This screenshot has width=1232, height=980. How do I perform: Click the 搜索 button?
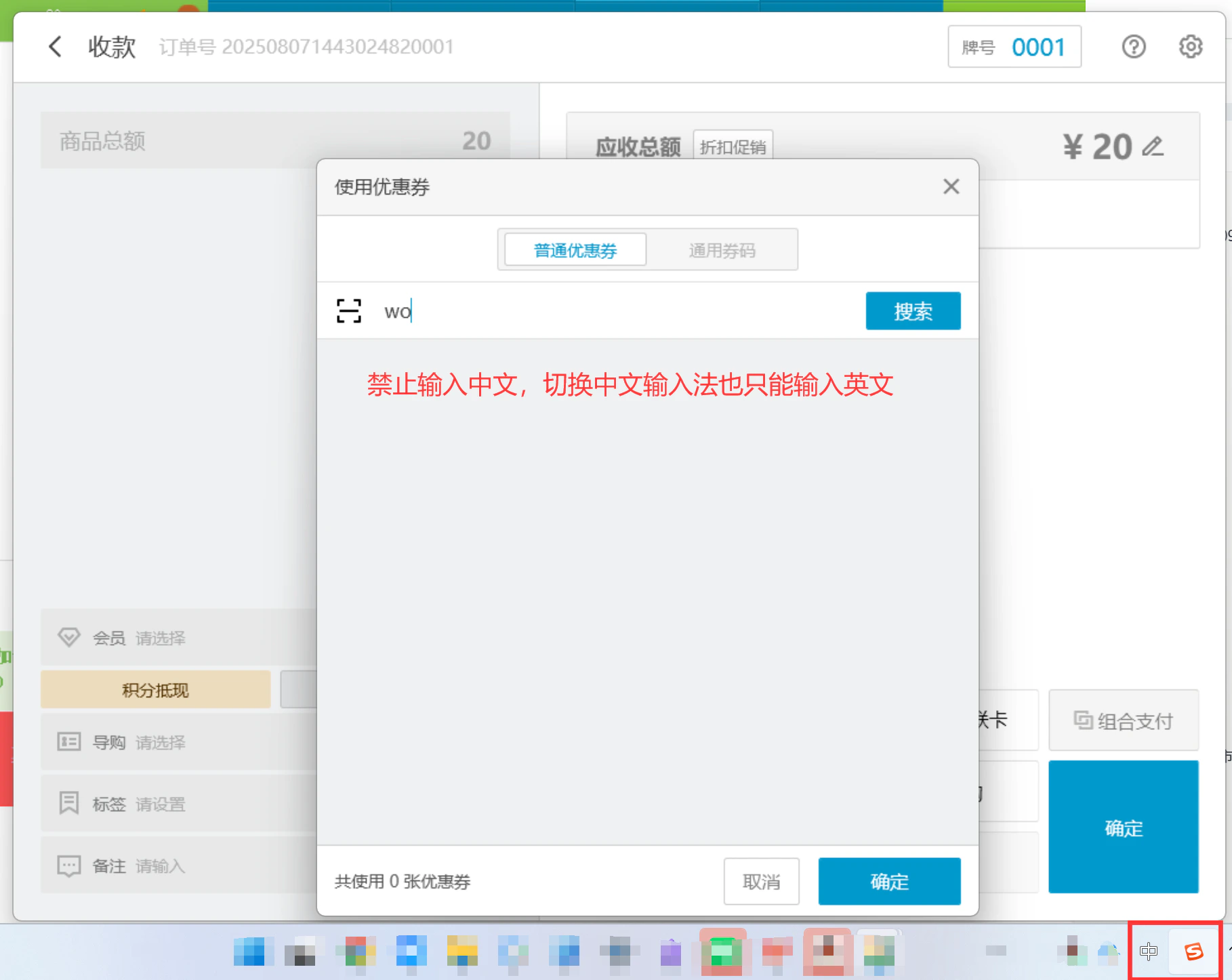(913, 311)
